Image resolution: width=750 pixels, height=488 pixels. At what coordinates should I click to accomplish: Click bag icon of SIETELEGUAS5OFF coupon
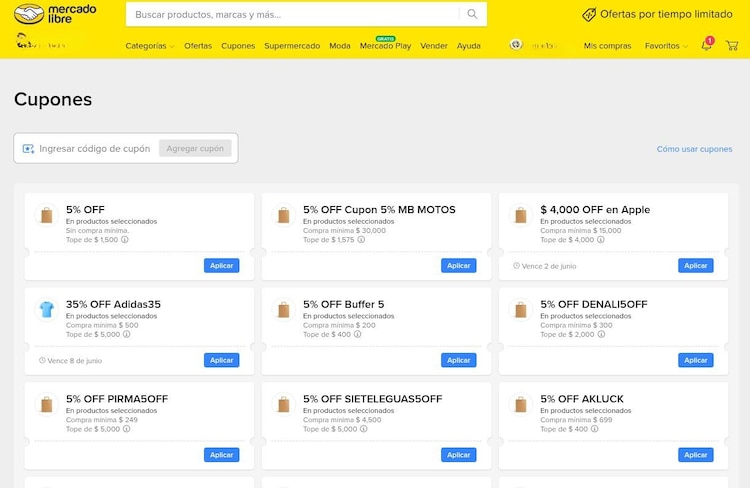(x=284, y=404)
